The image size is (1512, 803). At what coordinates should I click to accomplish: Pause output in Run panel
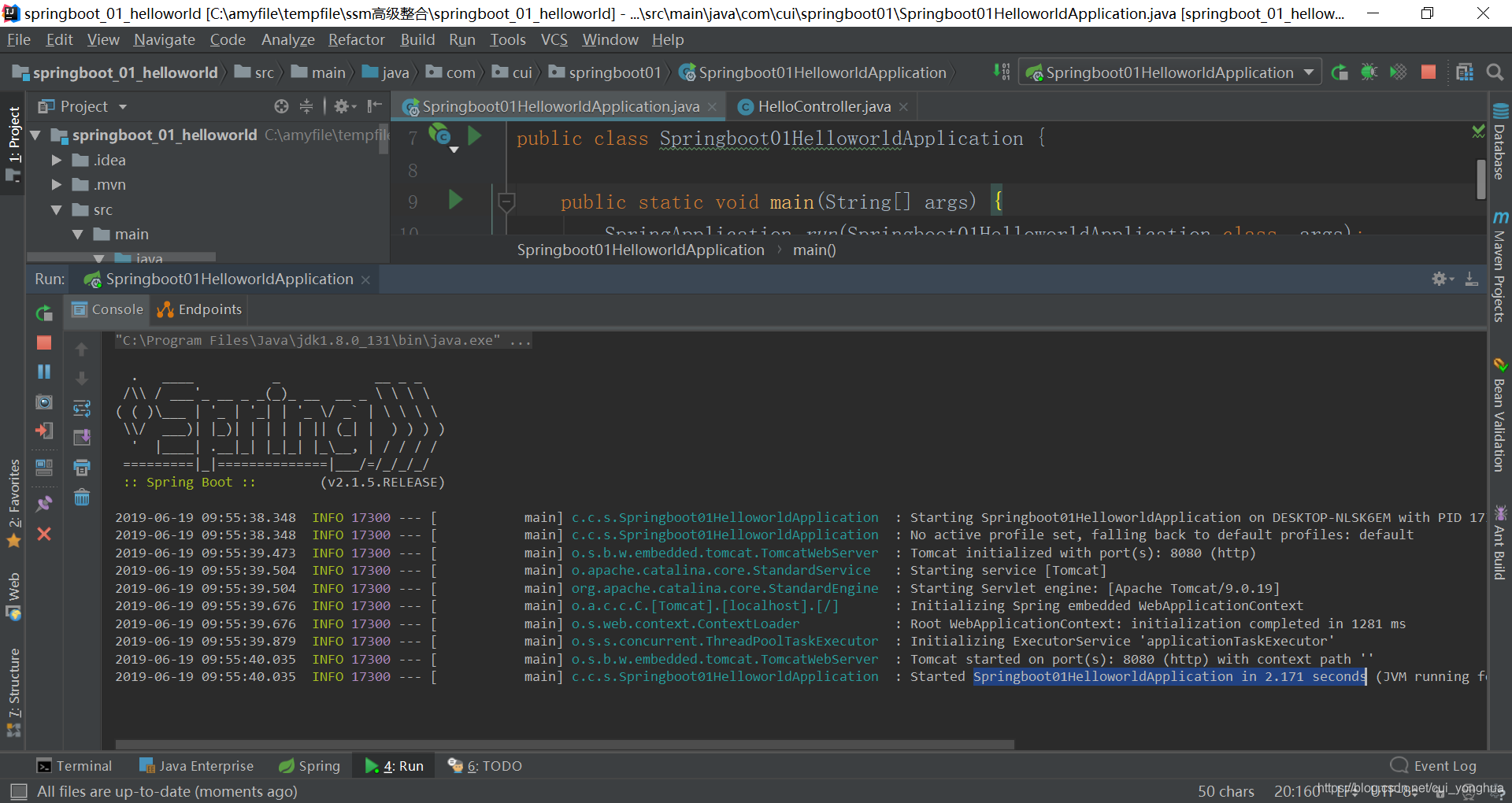tap(44, 372)
